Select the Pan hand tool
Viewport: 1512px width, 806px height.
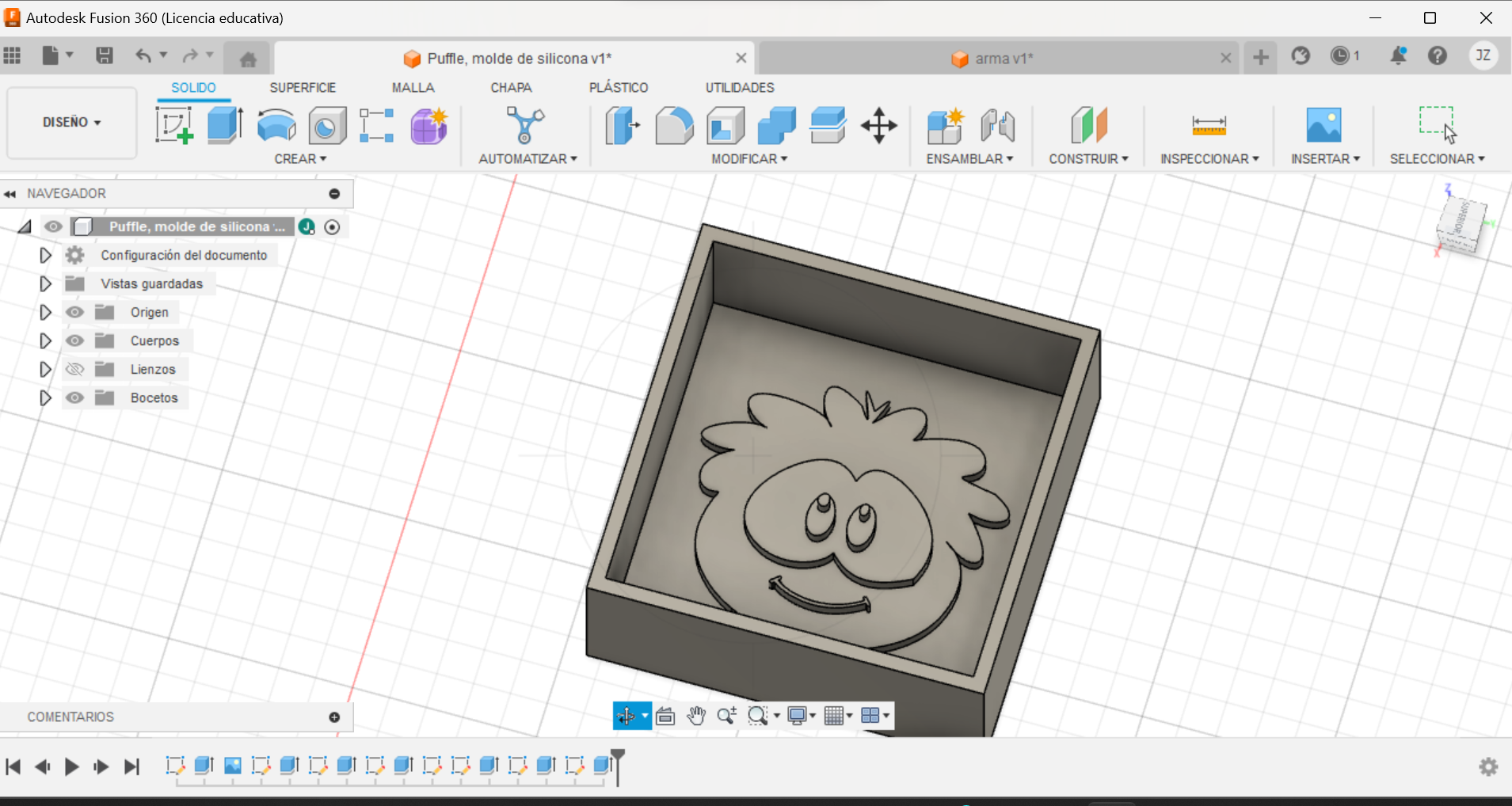(696, 716)
